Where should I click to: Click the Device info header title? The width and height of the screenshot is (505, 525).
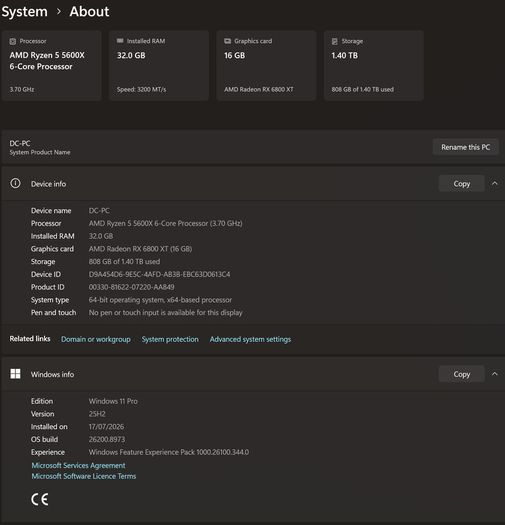click(49, 184)
